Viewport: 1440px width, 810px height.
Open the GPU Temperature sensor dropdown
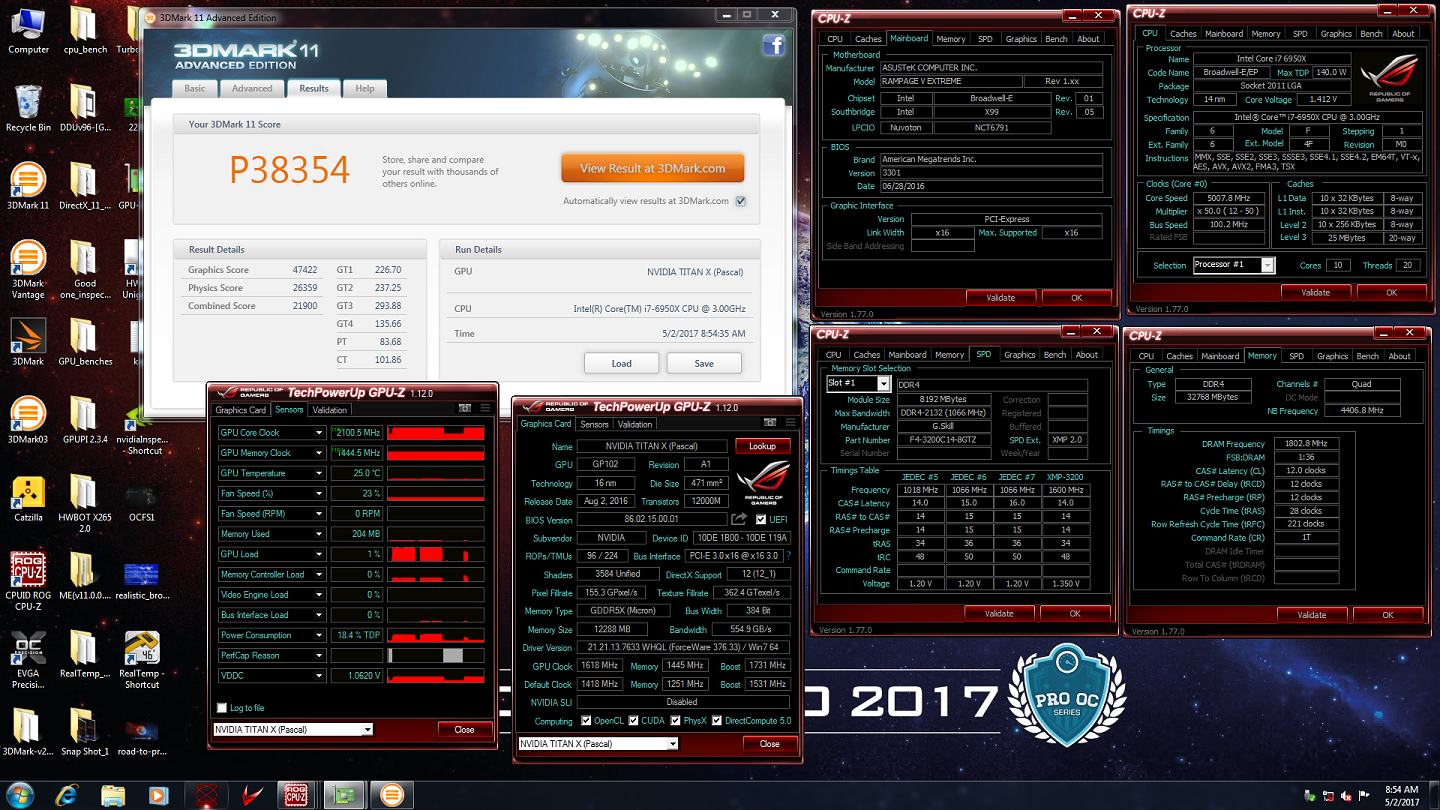(319, 473)
